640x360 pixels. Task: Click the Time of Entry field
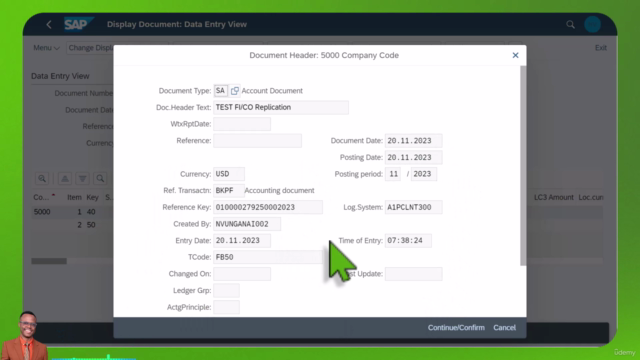click(x=408, y=241)
